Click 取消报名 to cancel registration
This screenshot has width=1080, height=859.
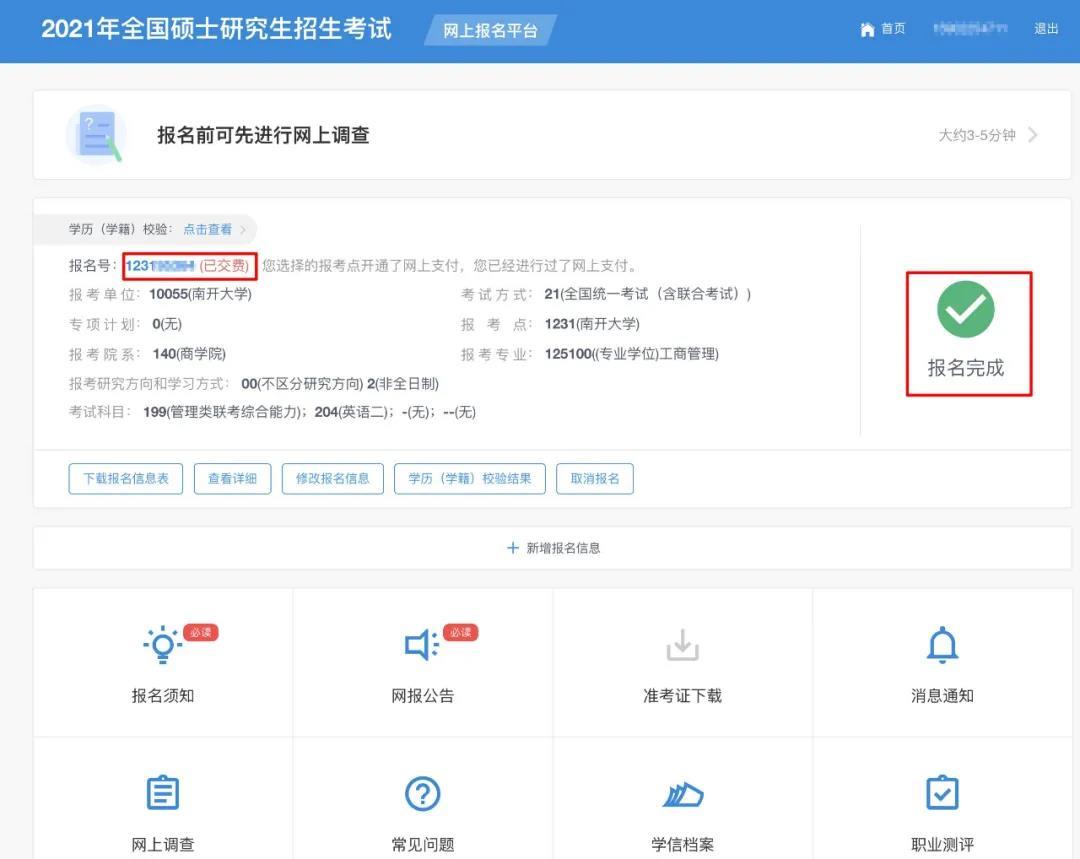(x=594, y=478)
